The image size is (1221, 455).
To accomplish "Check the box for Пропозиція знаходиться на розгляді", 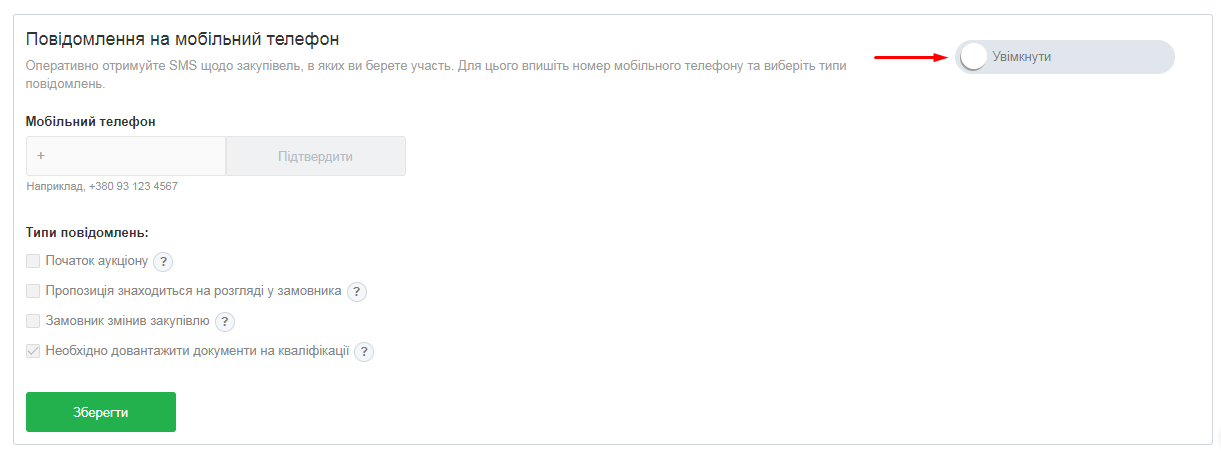I will (x=33, y=291).
